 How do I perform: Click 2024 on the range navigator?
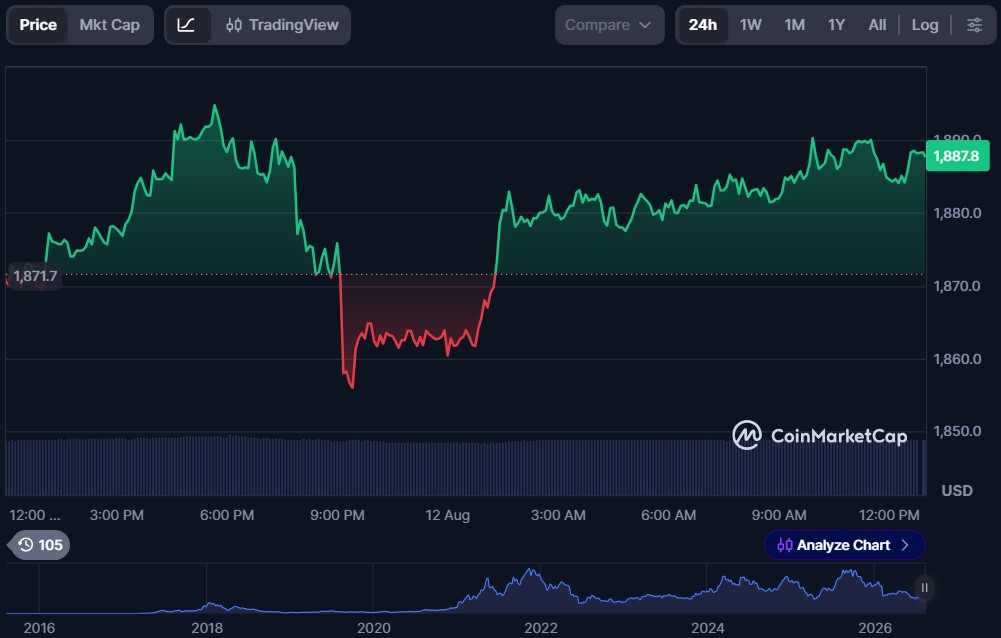[707, 628]
